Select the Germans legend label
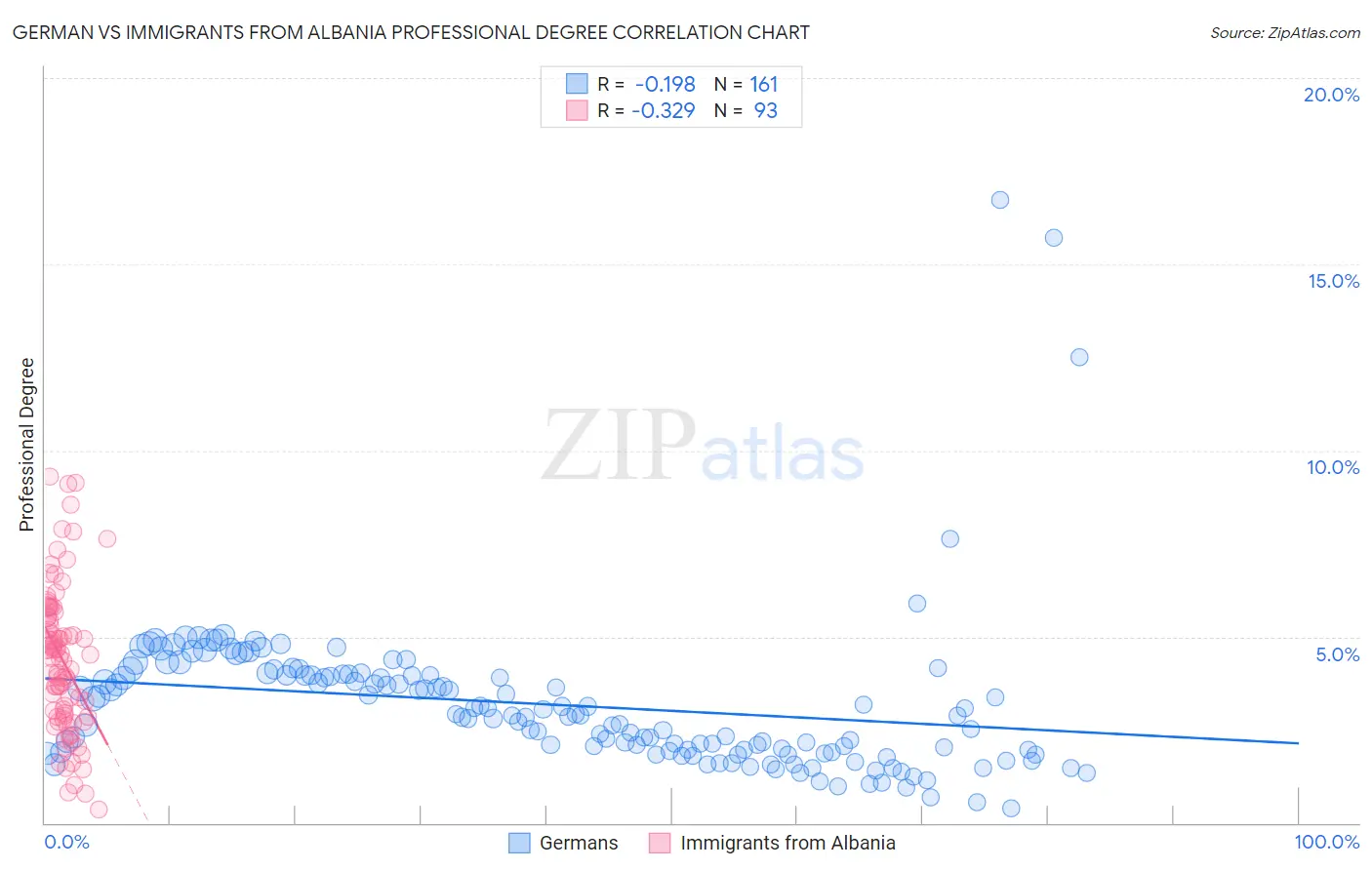Screen dimensions: 1372x870 pos(579,843)
